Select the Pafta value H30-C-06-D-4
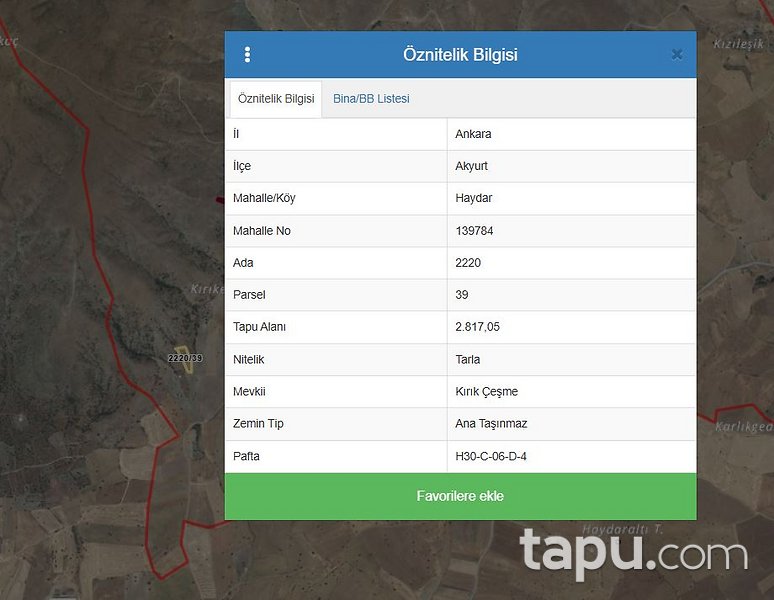 pos(491,456)
